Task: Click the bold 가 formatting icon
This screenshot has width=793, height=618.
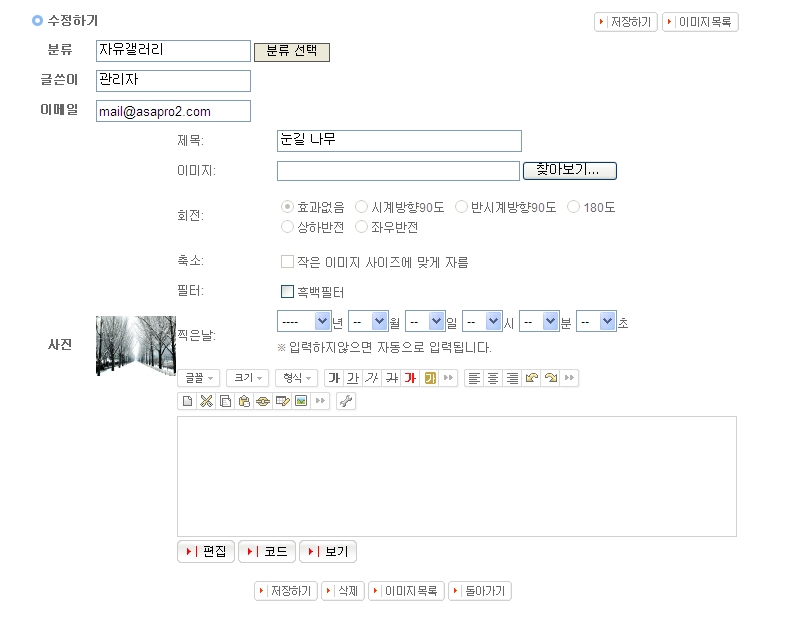Action: click(334, 378)
